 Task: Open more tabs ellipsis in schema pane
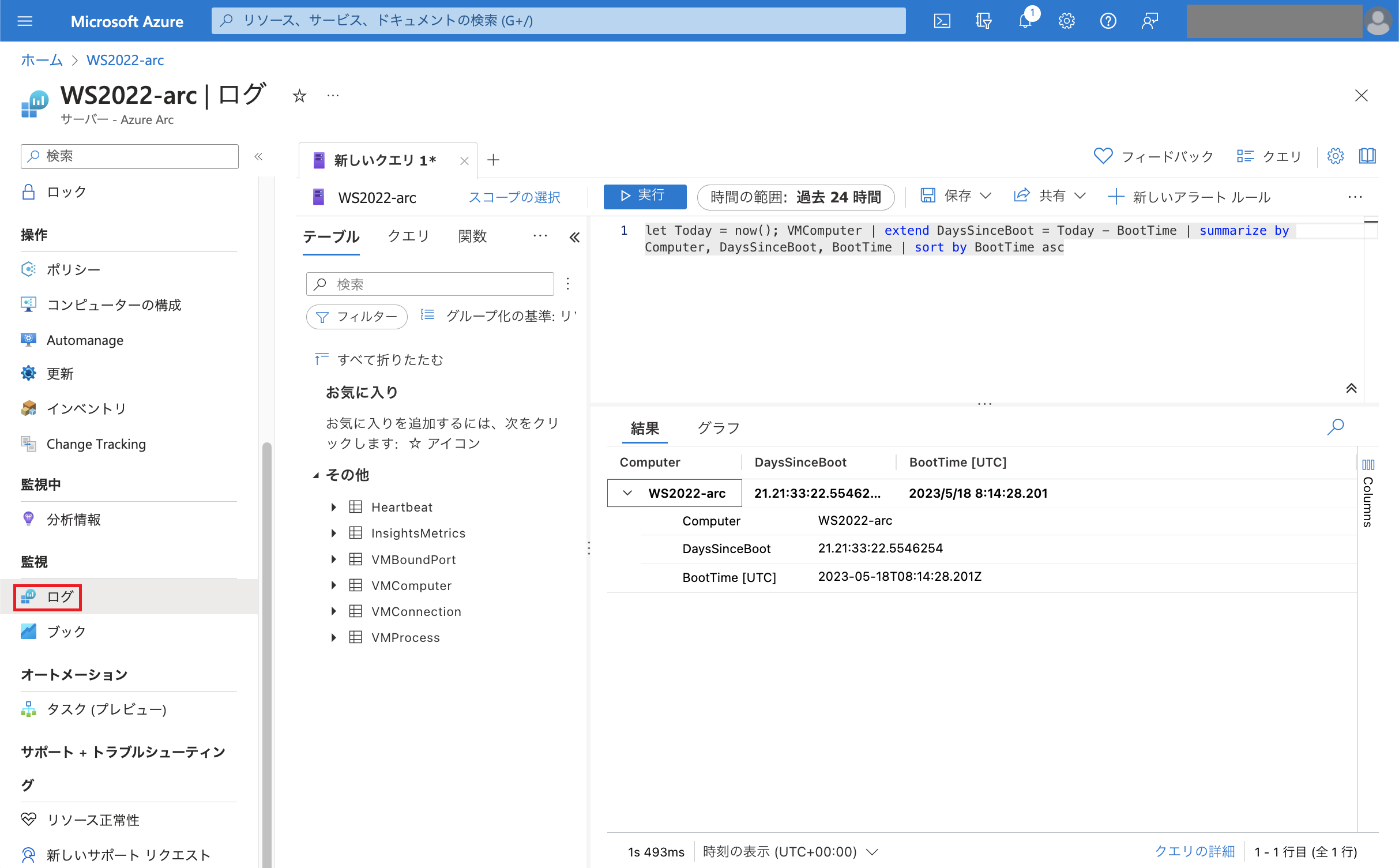(540, 235)
